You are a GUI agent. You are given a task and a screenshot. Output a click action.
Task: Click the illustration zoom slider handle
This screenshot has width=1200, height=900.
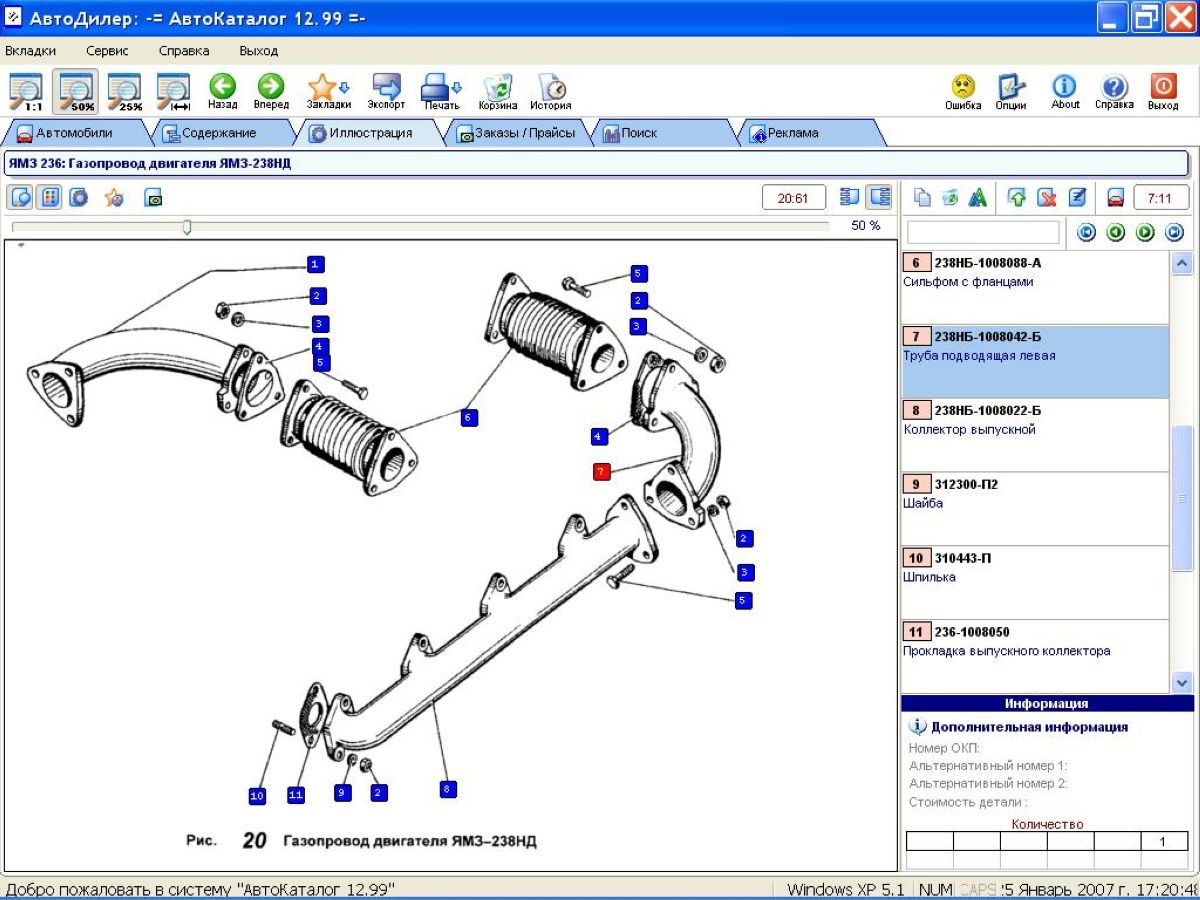pyautogui.click(x=187, y=227)
